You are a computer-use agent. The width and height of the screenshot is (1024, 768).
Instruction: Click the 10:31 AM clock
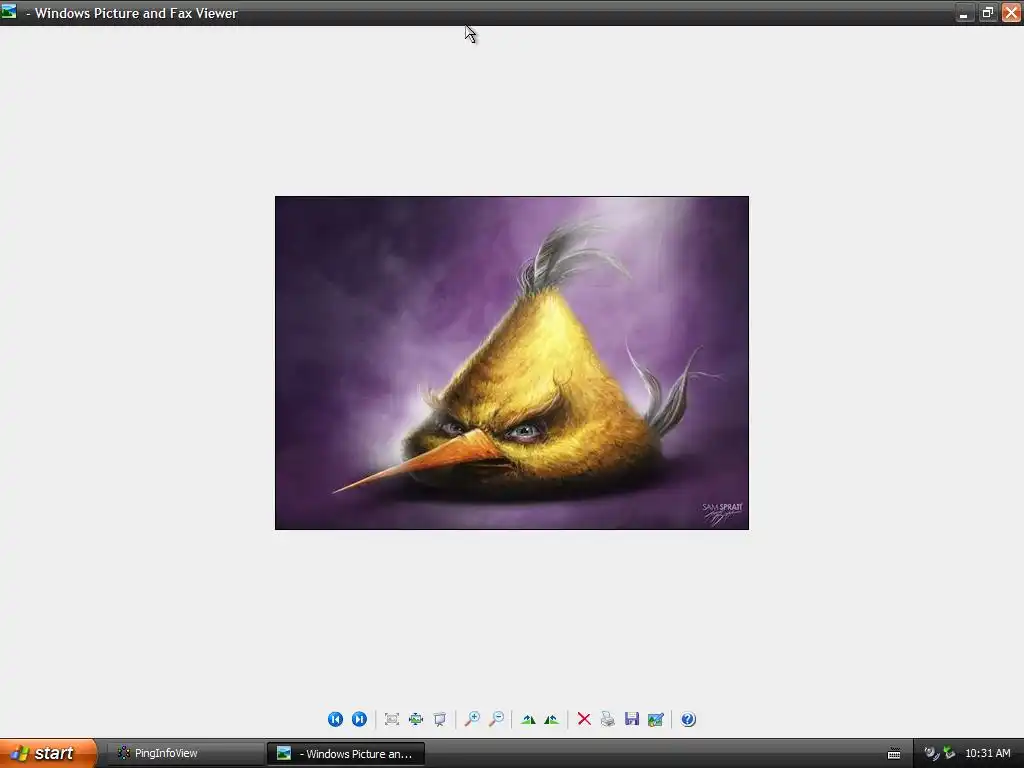click(x=987, y=753)
